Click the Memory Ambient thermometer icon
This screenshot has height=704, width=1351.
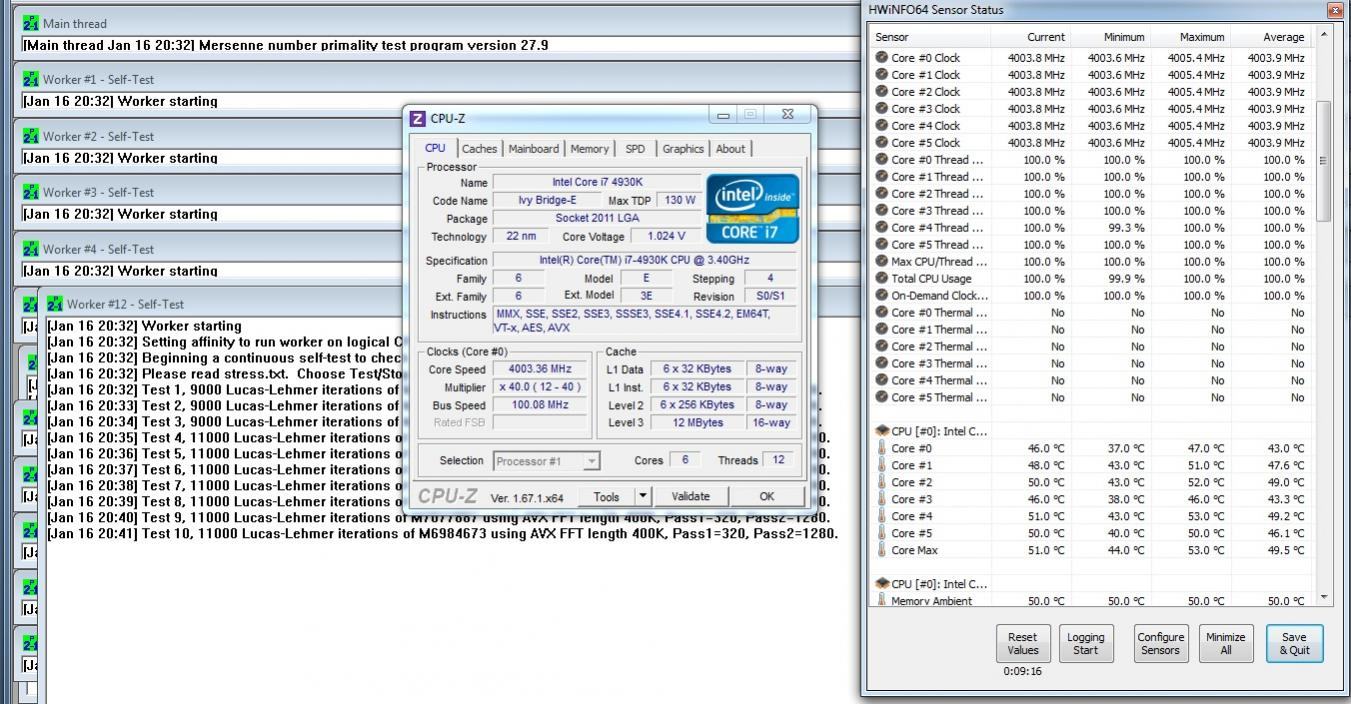click(x=882, y=600)
